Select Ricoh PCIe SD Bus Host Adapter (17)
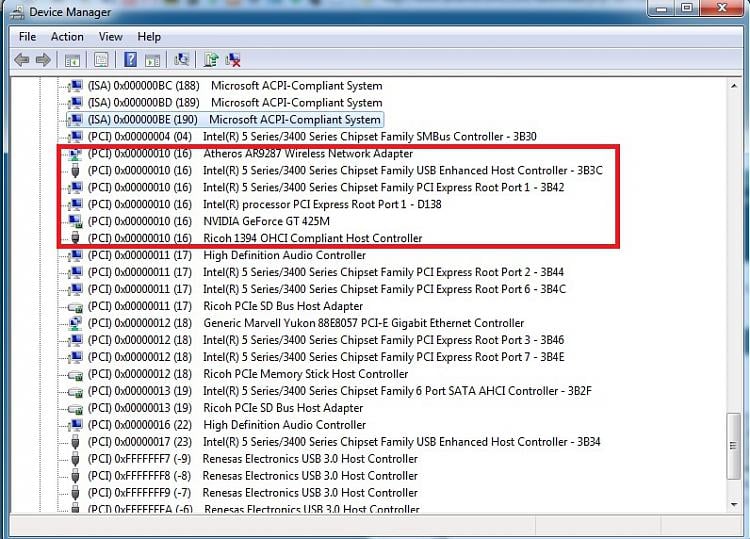This screenshot has height=539, width=750. 225,307
